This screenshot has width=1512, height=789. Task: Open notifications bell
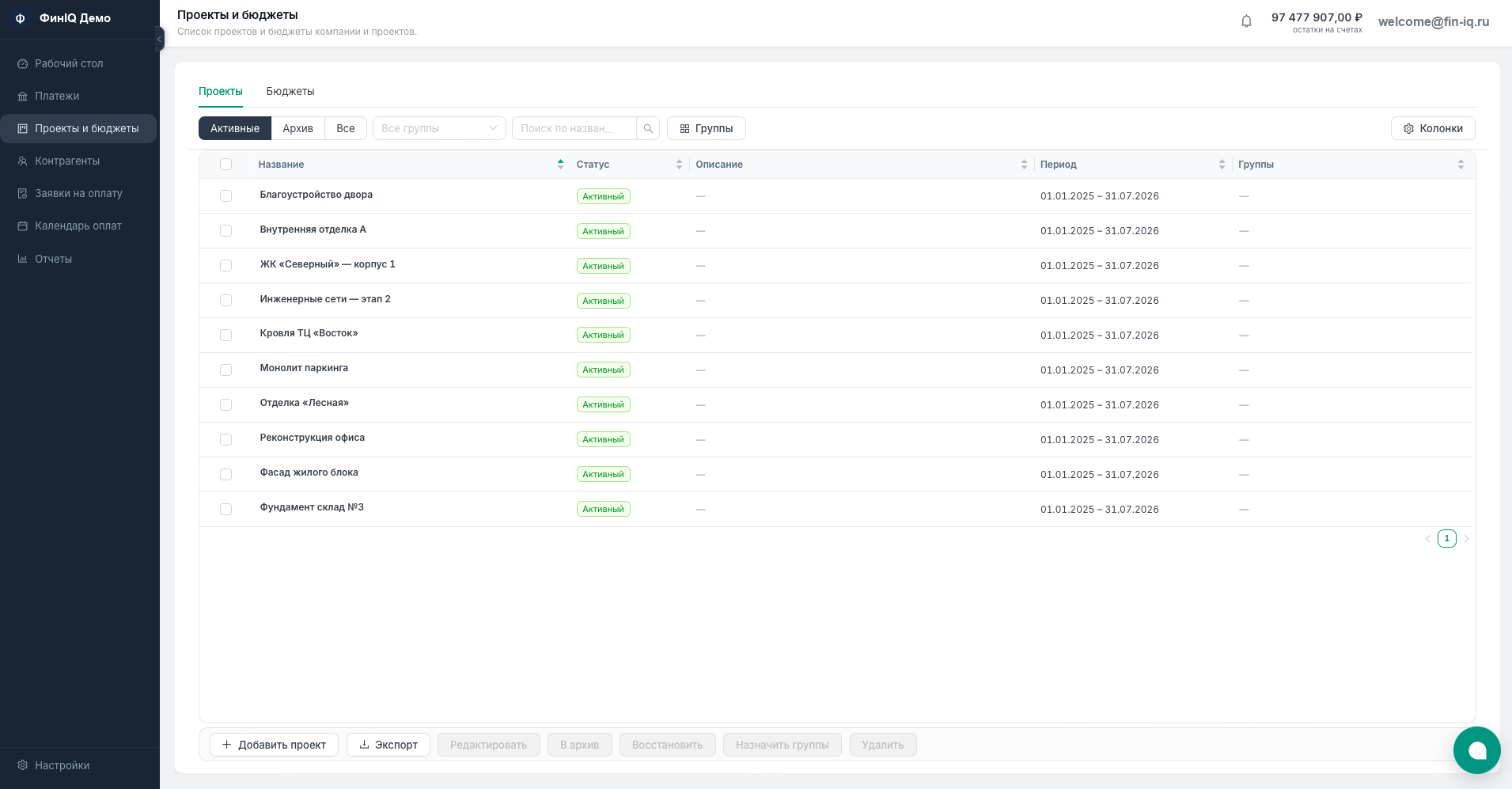point(1246,21)
